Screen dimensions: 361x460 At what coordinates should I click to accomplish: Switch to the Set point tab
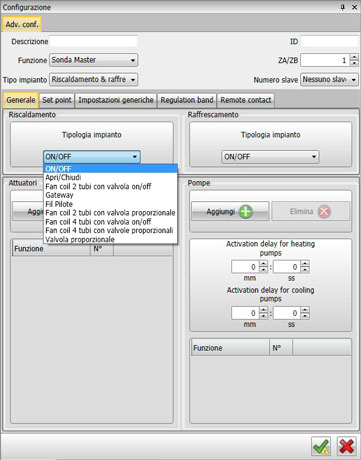(57, 100)
